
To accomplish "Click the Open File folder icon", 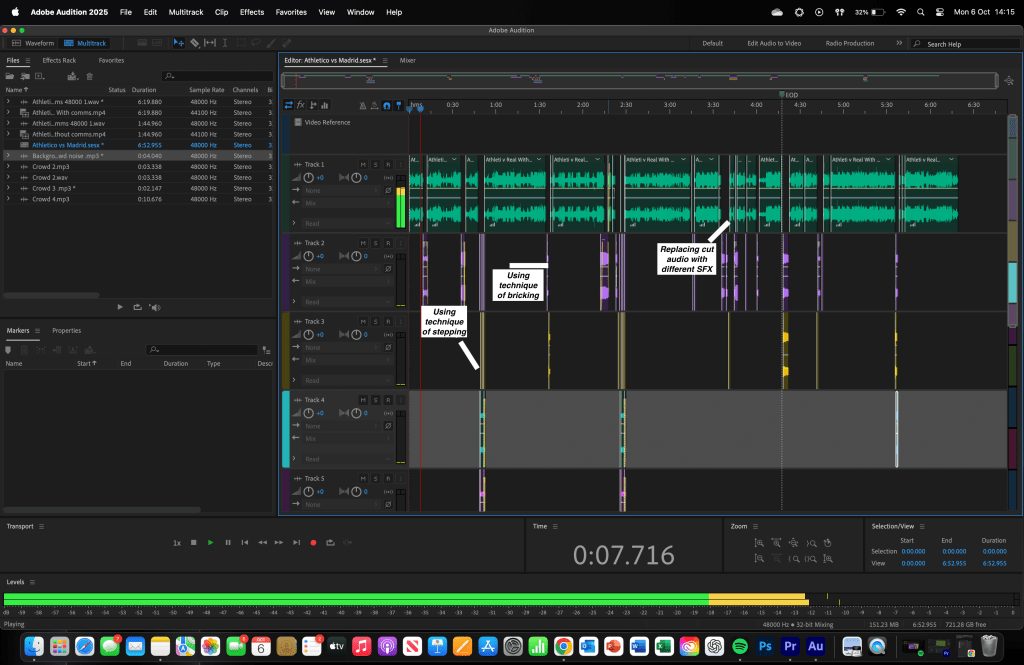I will (x=11, y=76).
